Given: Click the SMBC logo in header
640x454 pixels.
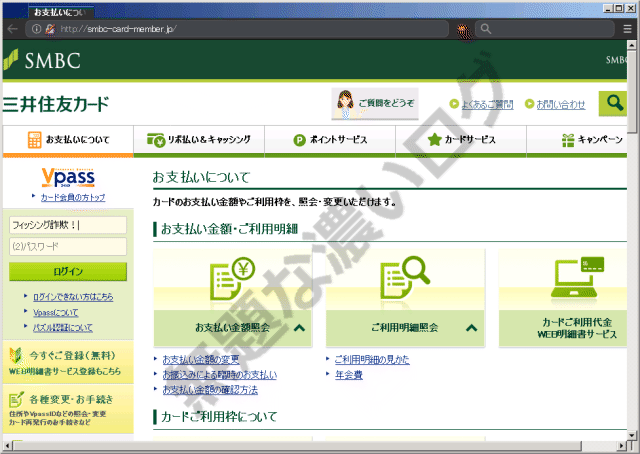Looking at the screenshot, I should [x=42, y=60].
